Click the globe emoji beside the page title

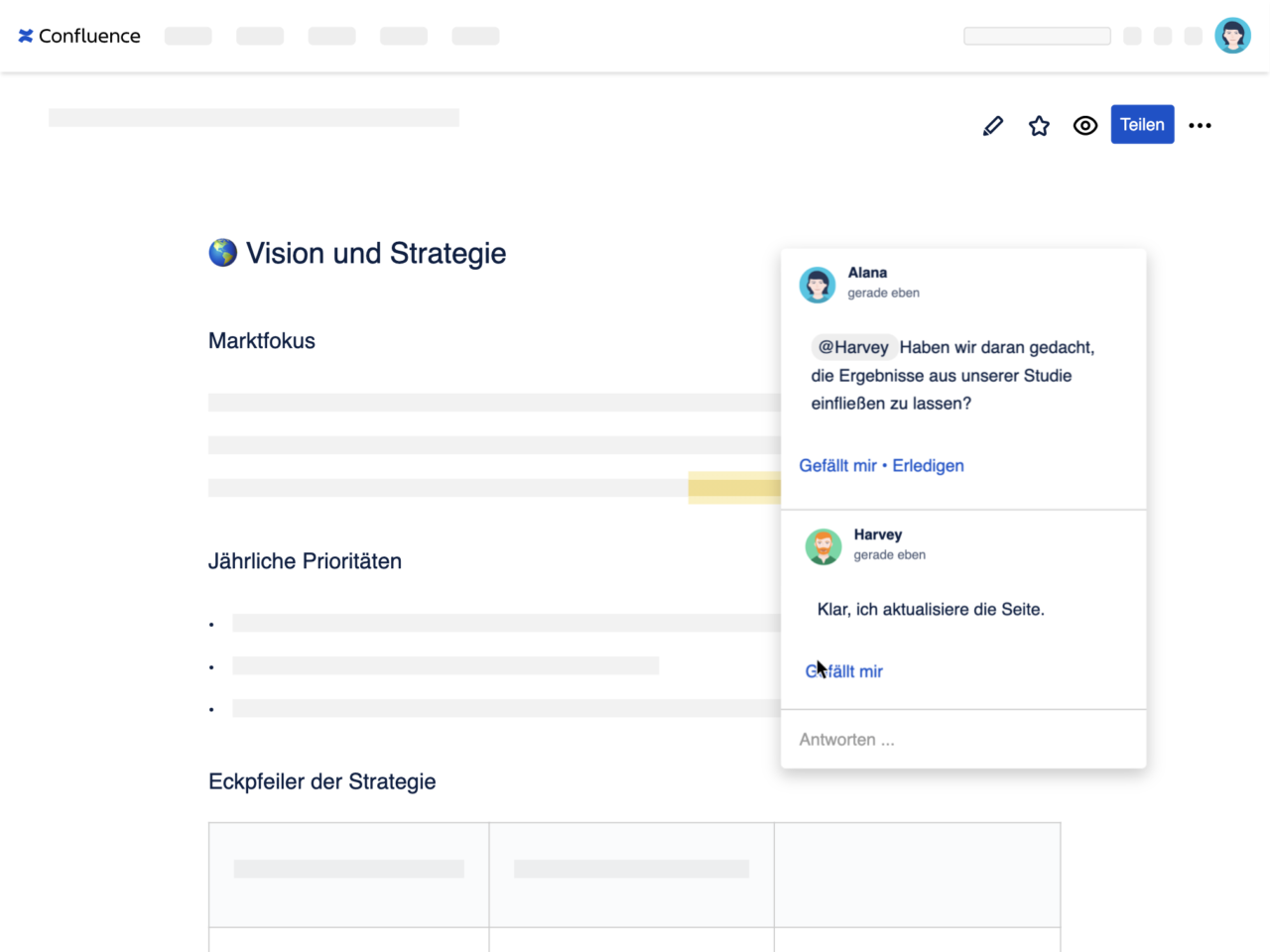pyautogui.click(x=222, y=253)
